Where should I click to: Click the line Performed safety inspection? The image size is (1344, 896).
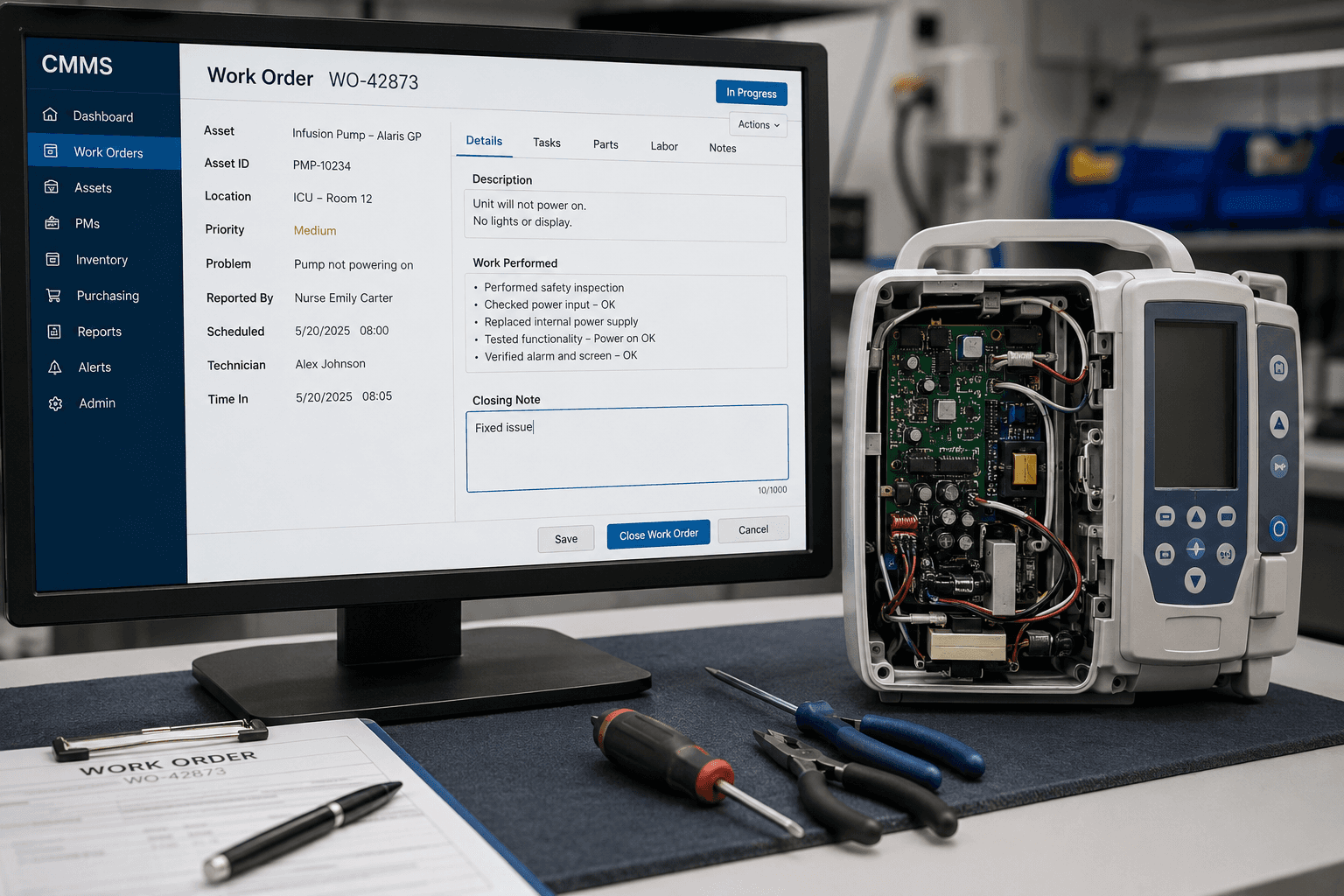554,287
